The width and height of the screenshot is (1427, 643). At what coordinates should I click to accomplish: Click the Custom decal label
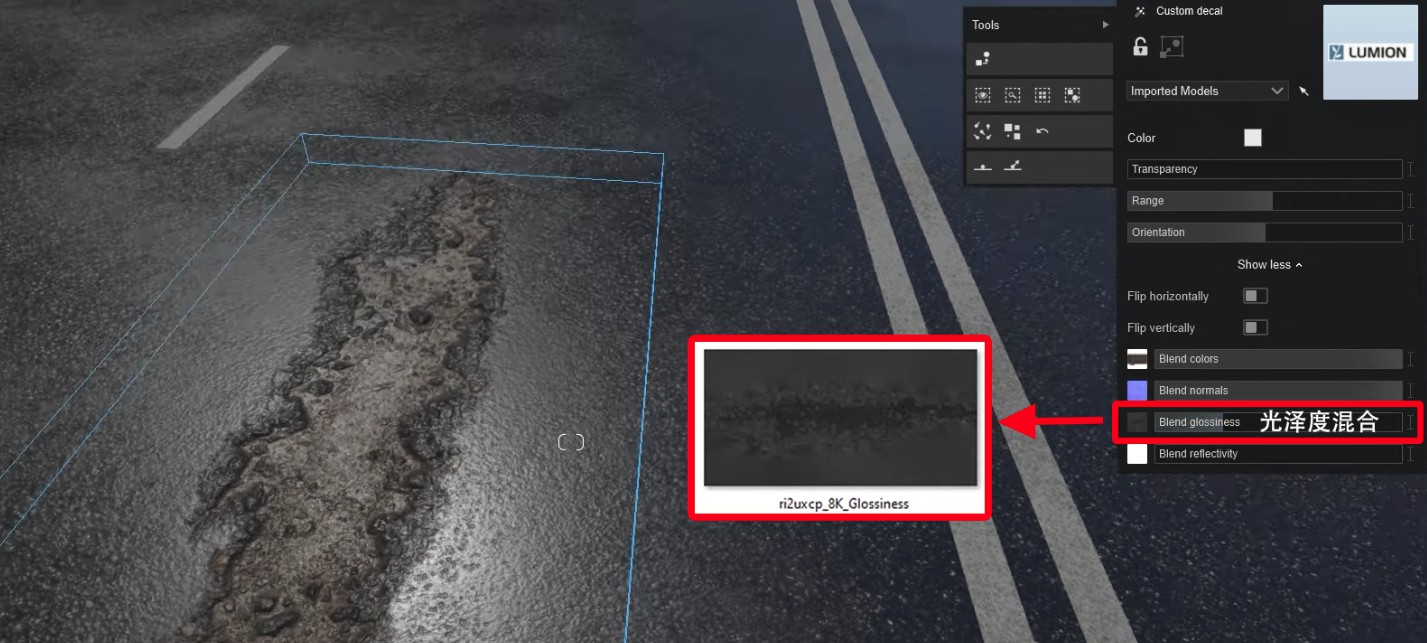point(1189,11)
